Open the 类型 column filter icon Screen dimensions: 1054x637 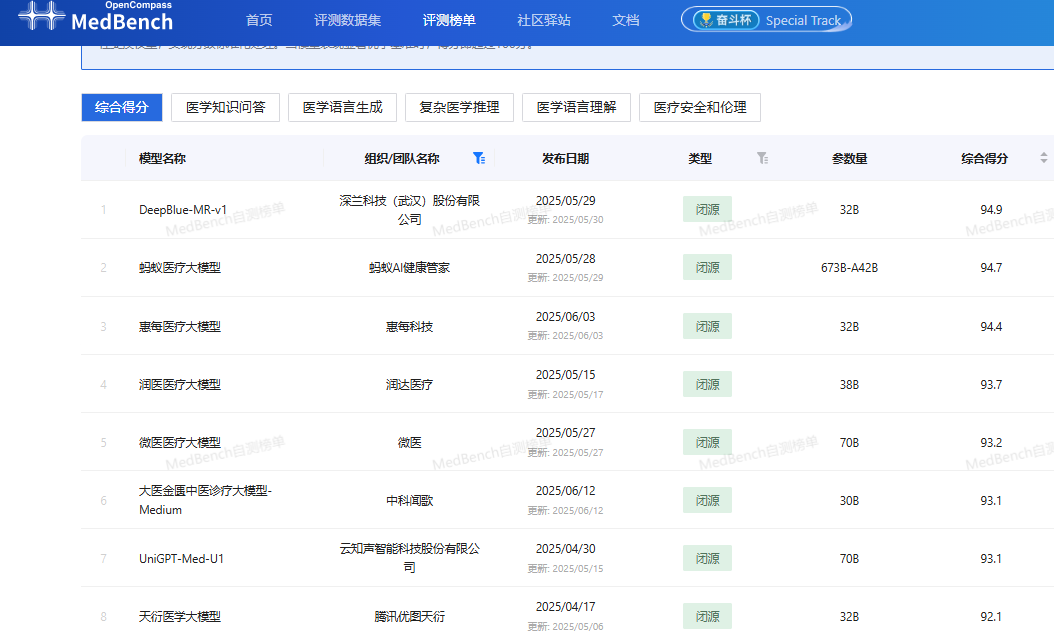pyautogui.click(x=762, y=158)
